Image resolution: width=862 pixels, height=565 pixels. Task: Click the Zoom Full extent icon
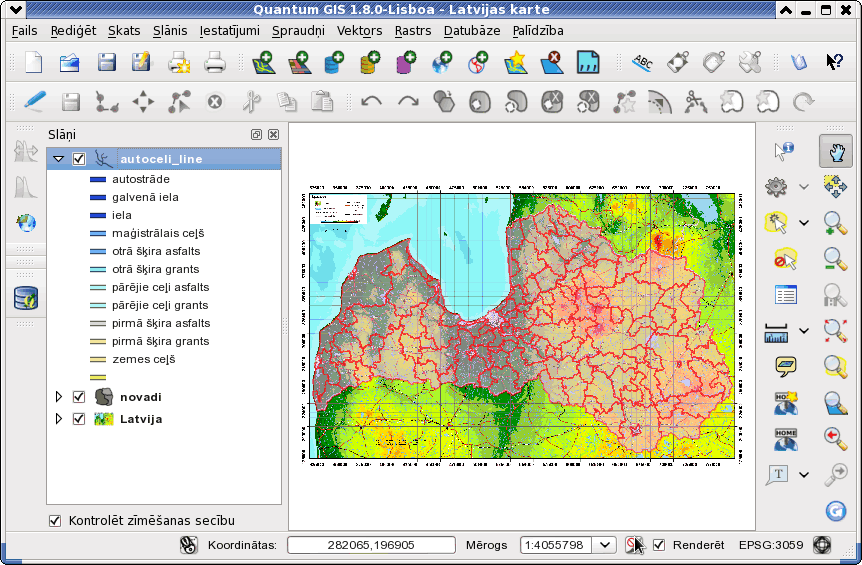tap(835, 331)
